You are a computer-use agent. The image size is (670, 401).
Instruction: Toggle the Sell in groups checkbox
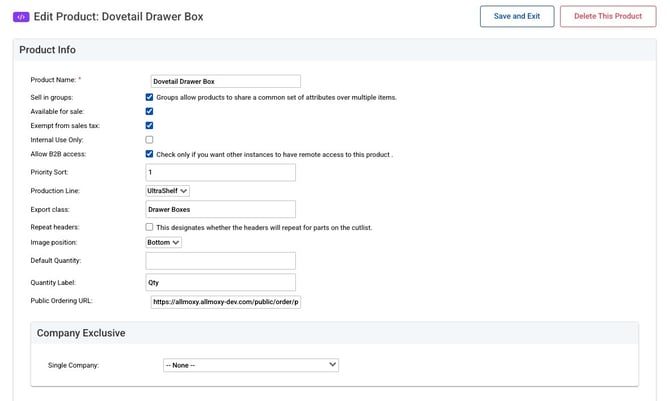[149, 97]
